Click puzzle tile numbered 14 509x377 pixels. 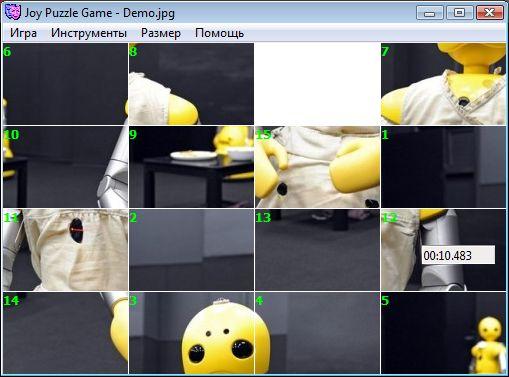65,333
